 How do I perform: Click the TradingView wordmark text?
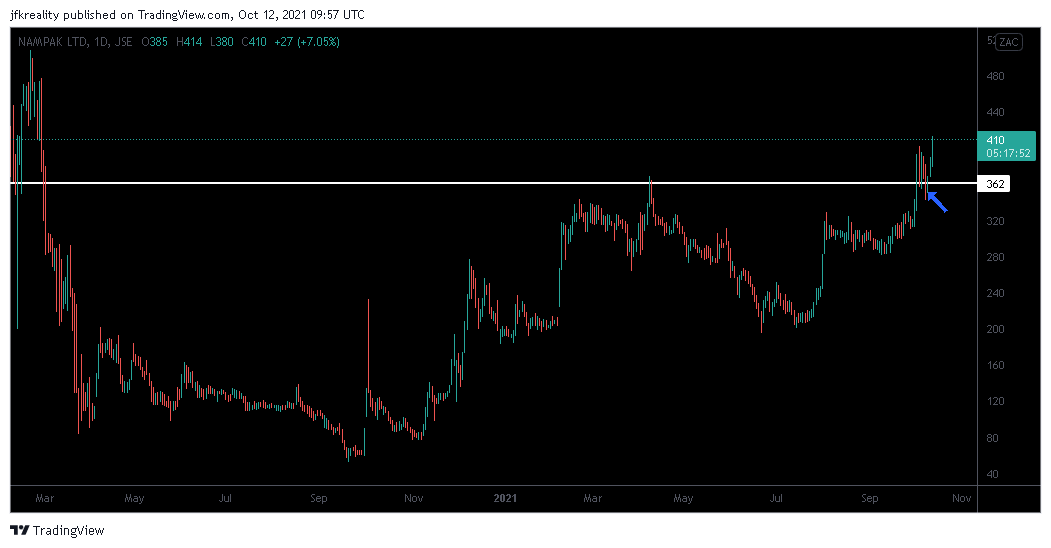68,531
